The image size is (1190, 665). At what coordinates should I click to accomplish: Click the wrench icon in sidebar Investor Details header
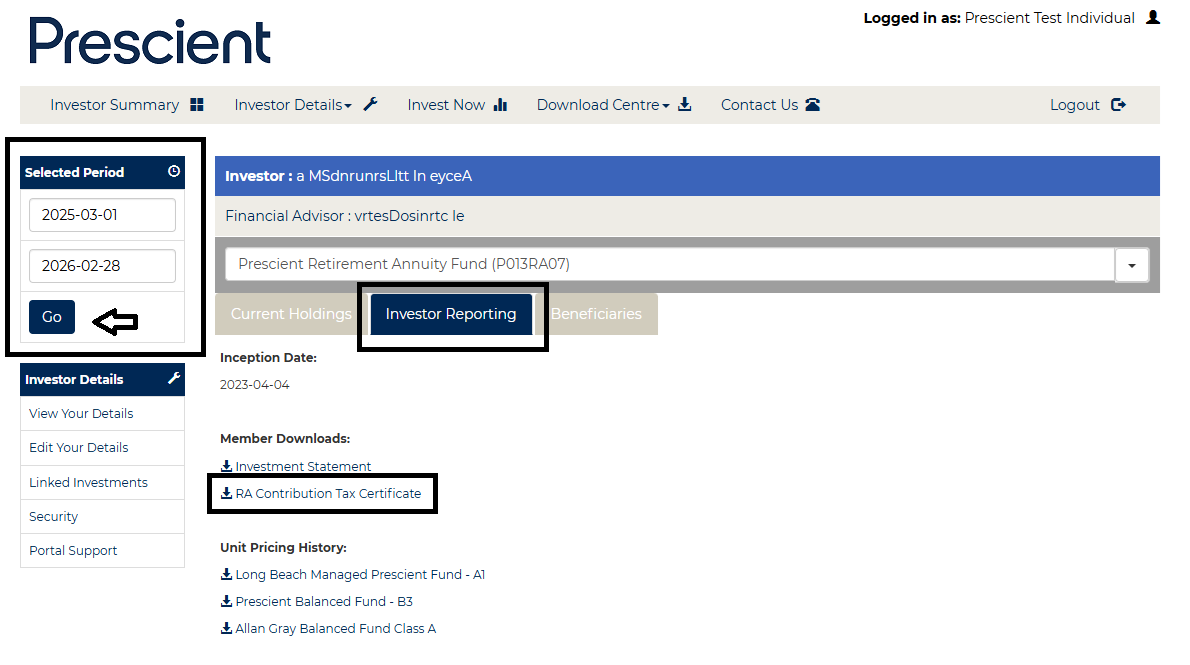click(x=174, y=378)
